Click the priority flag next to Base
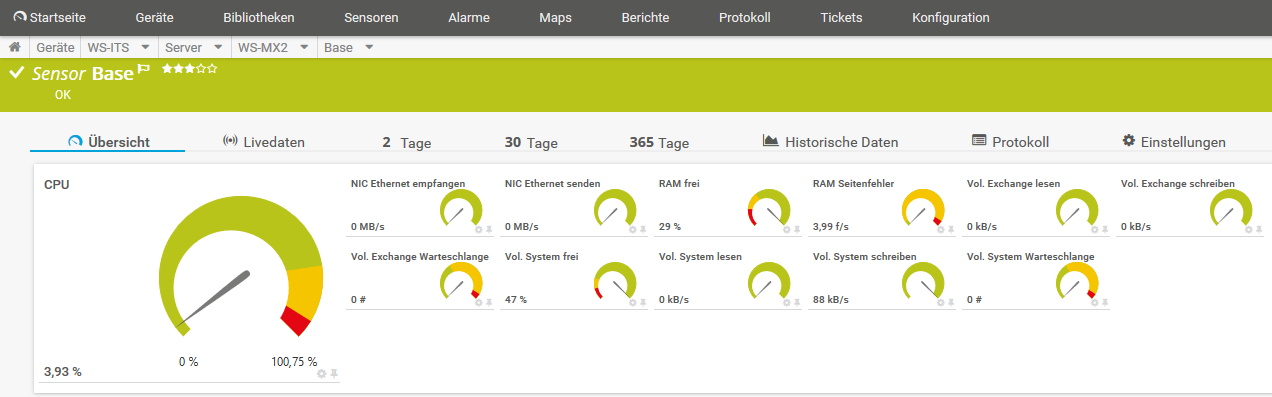Viewport: 1272px width, 397px height. [144, 70]
